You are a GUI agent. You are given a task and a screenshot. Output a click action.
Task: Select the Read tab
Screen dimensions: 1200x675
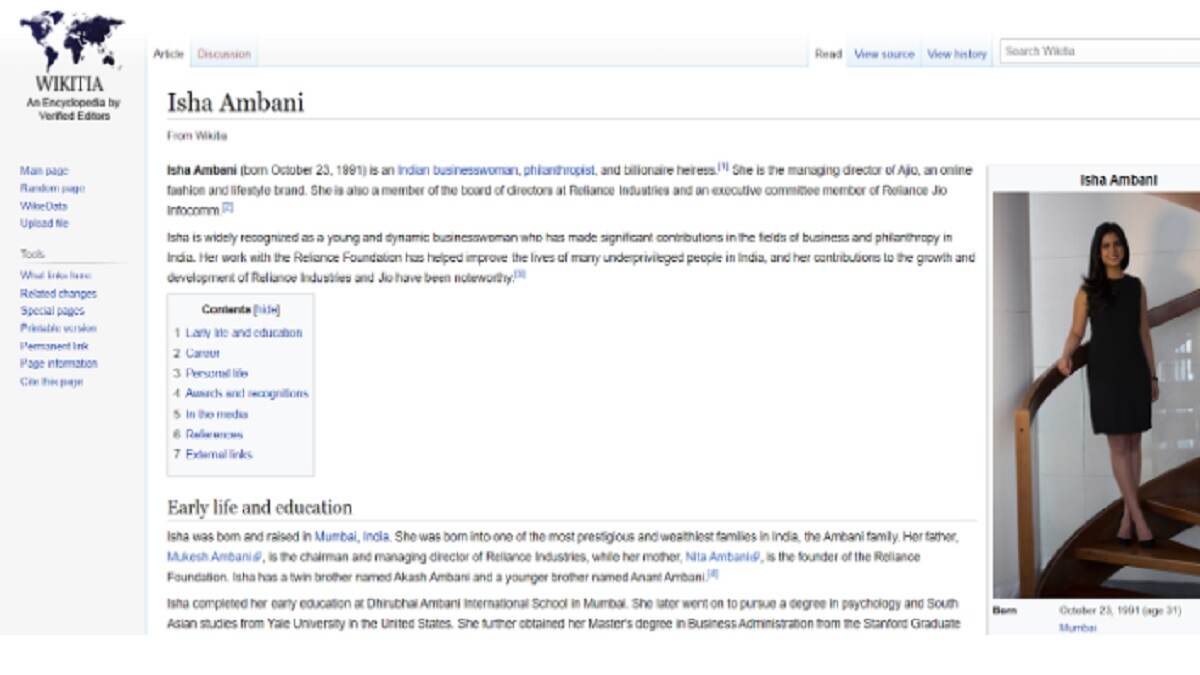coord(828,54)
